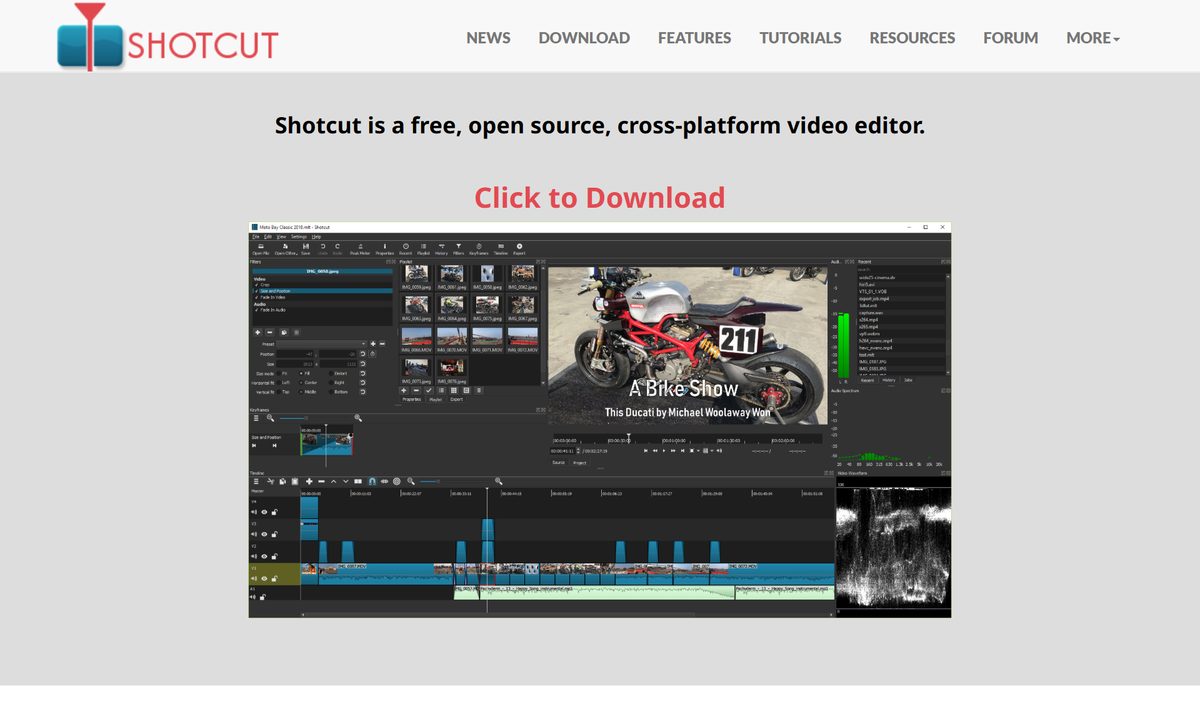This screenshot has width=1200, height=713.
Task: Click the timeline ripple delete minus icon
Action: point(321,481)
